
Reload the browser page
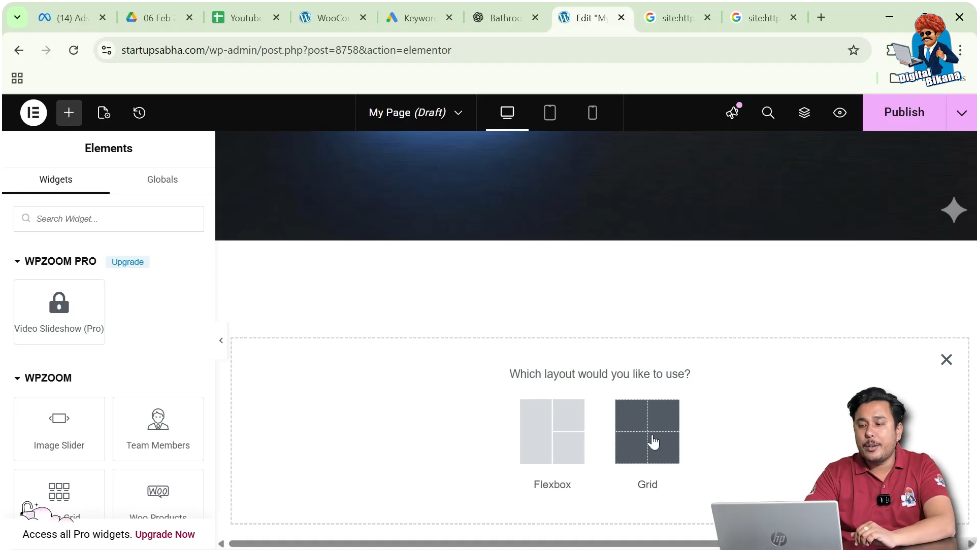74,50
